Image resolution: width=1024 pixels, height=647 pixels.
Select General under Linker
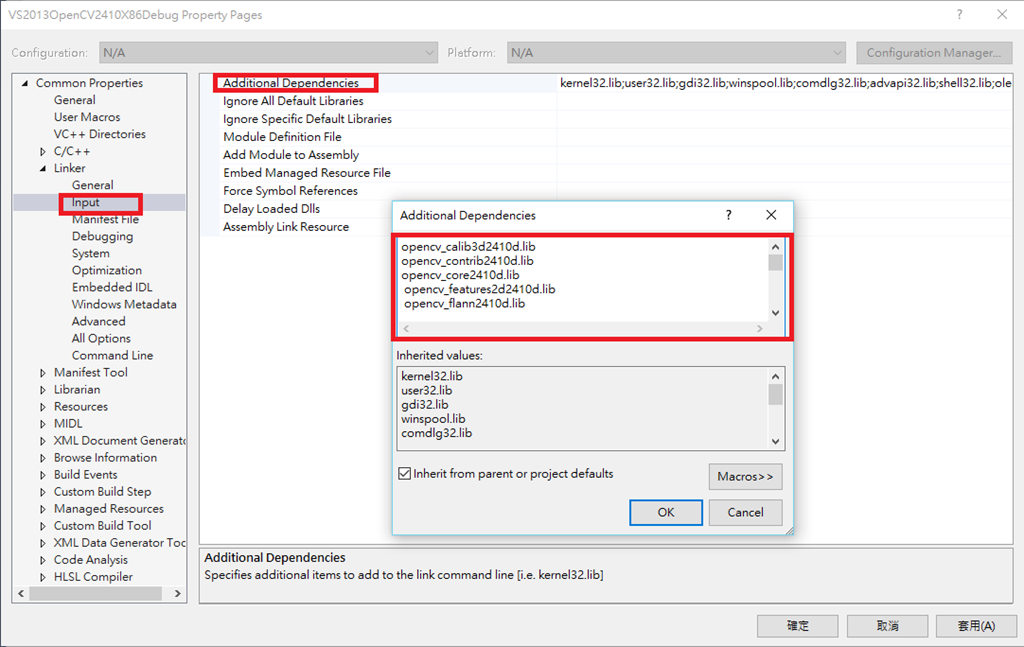[93, 185]
